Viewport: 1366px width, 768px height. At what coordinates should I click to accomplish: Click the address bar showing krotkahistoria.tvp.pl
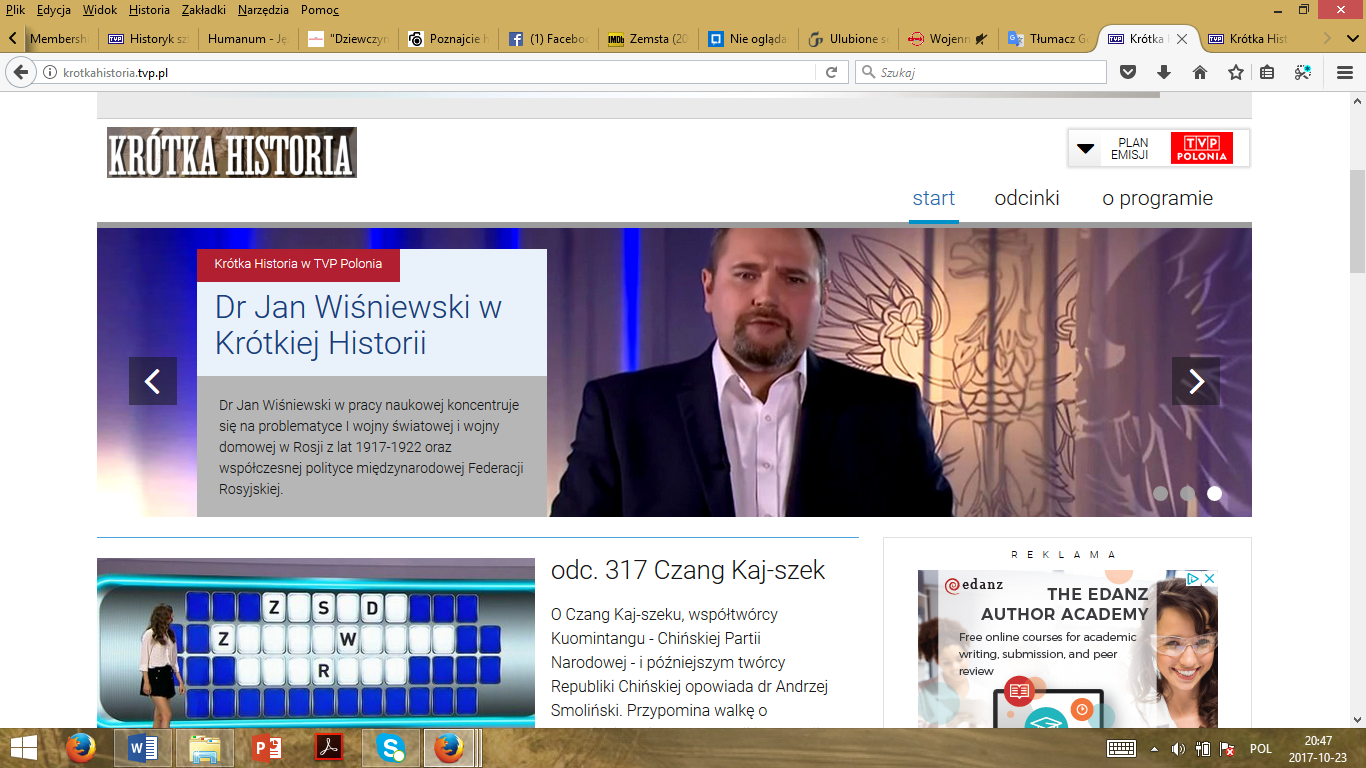[438, 72]
